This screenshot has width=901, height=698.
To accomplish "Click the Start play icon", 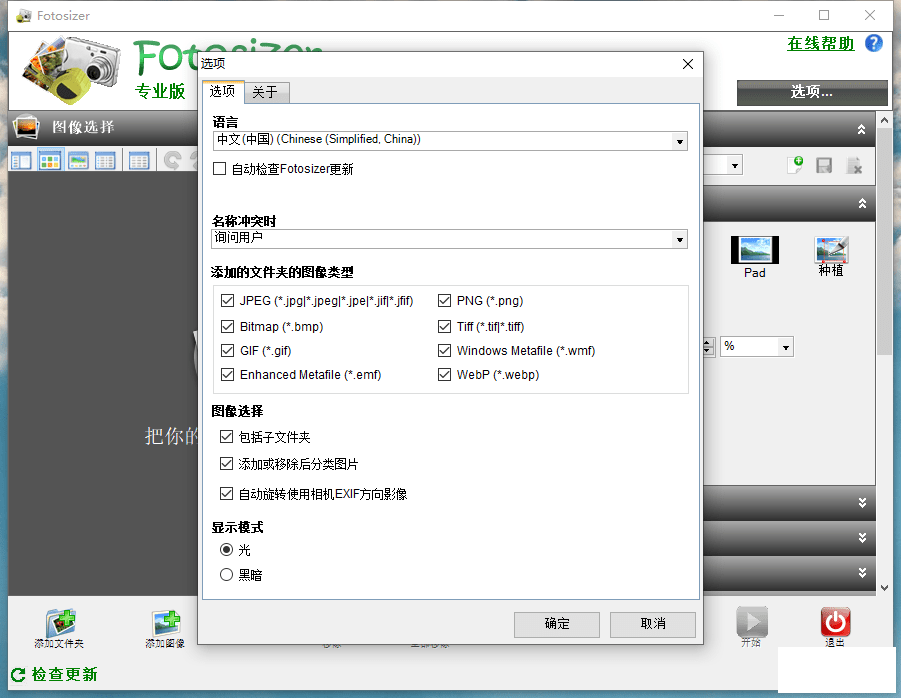I will pos(752,621).
